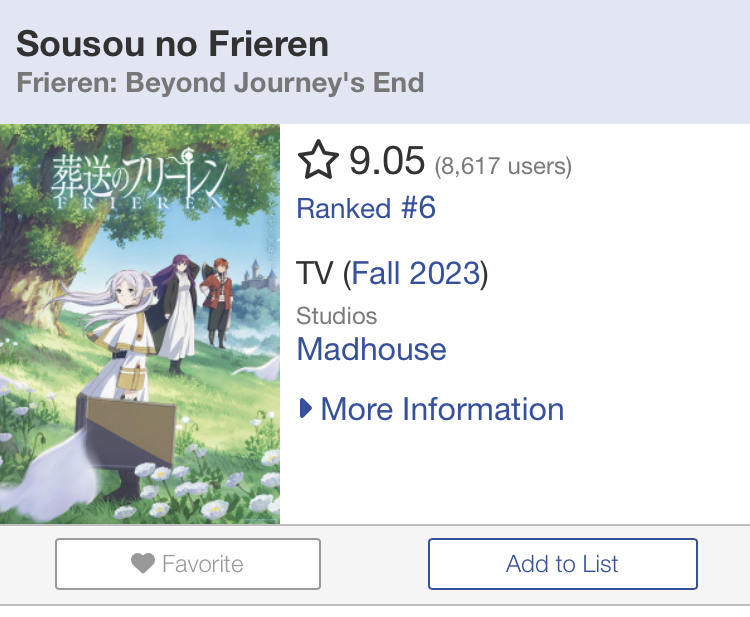Click the Studios label
The image size is (750, 617).
pos(337,316)
